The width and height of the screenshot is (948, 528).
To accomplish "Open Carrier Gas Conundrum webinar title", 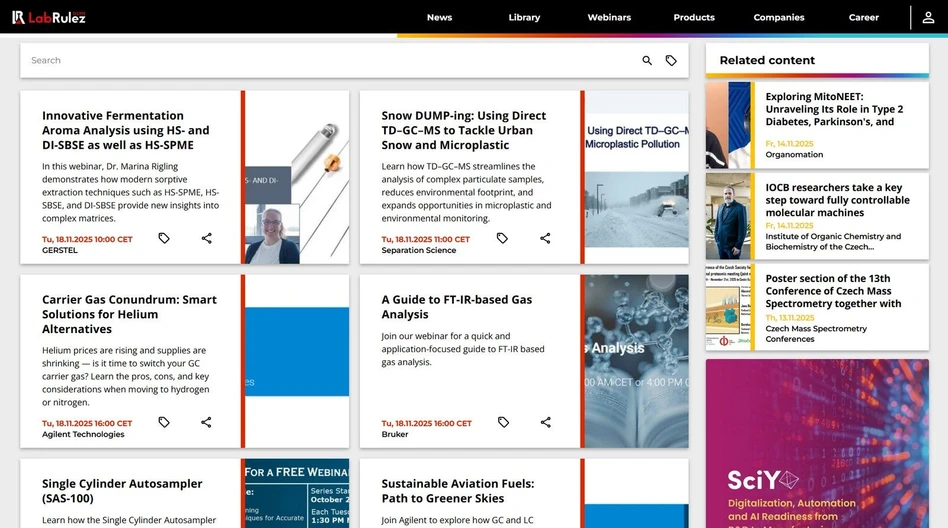I will coord(129,314).
